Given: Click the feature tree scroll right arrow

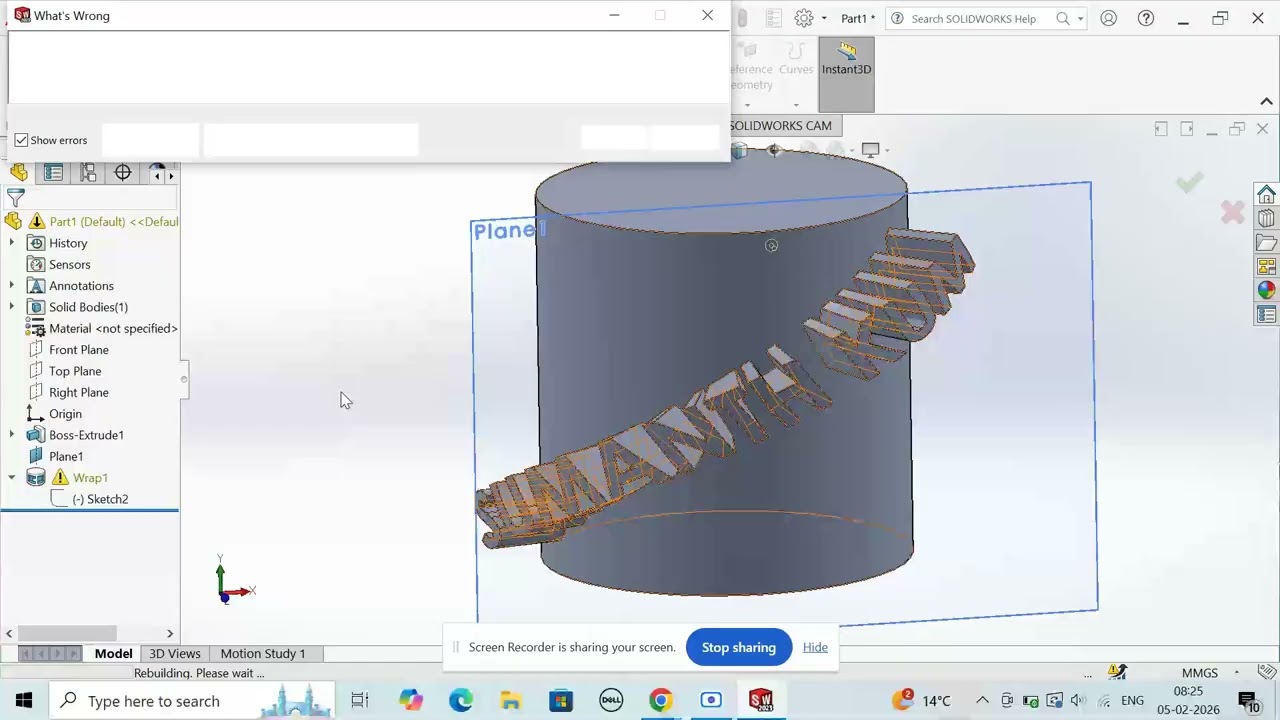Looking at the screenshot, I should pyautogui.click(x=170, y=633).
